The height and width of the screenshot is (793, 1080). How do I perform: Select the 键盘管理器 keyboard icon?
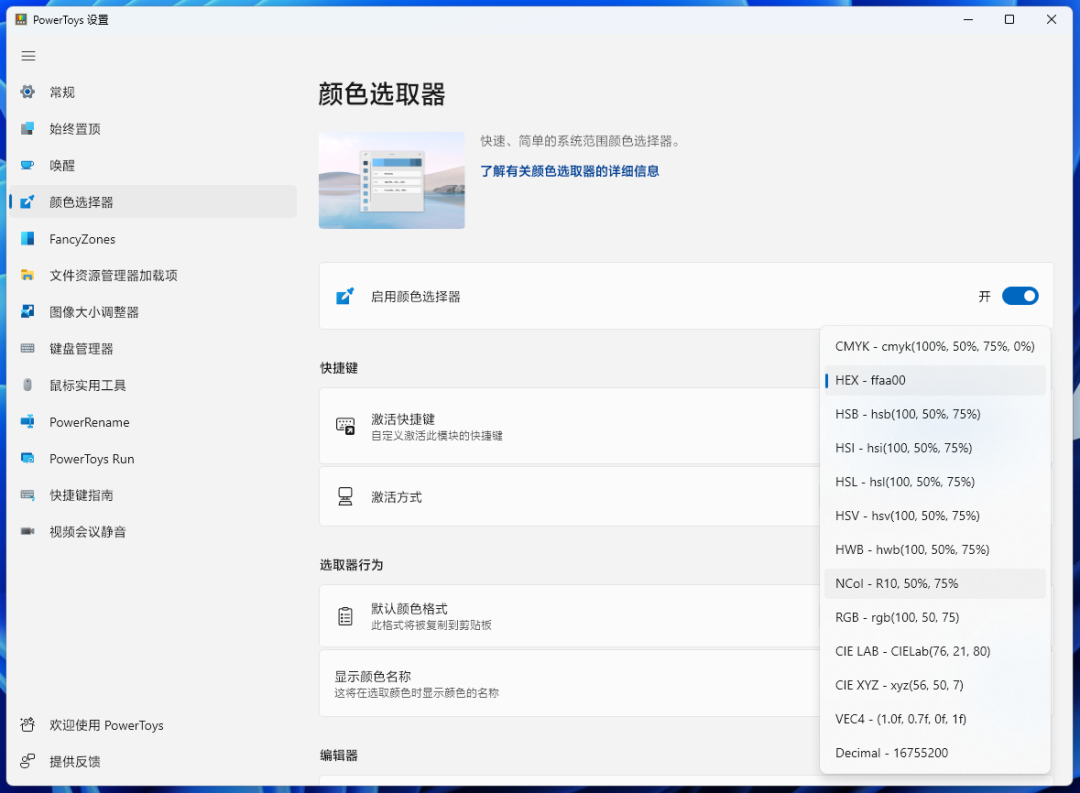pyautogui.click(x=28, y=349)
